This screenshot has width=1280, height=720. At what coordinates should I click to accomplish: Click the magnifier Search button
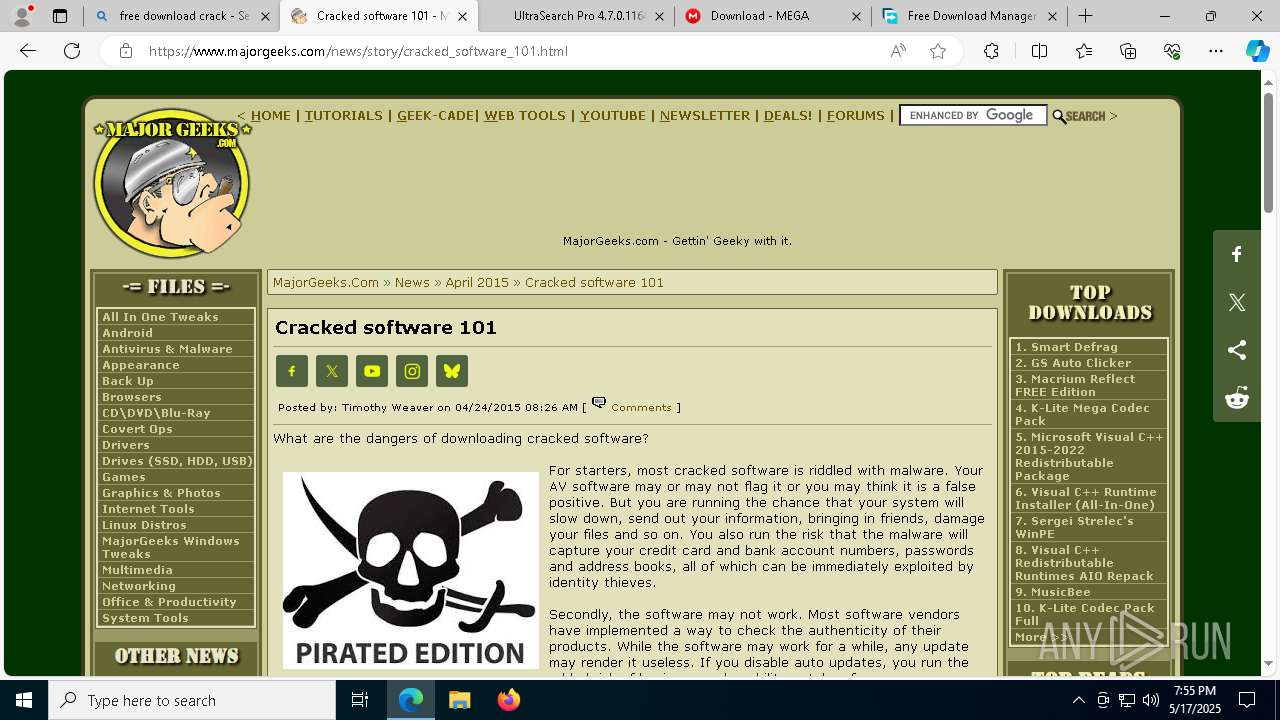[1079, 116]
